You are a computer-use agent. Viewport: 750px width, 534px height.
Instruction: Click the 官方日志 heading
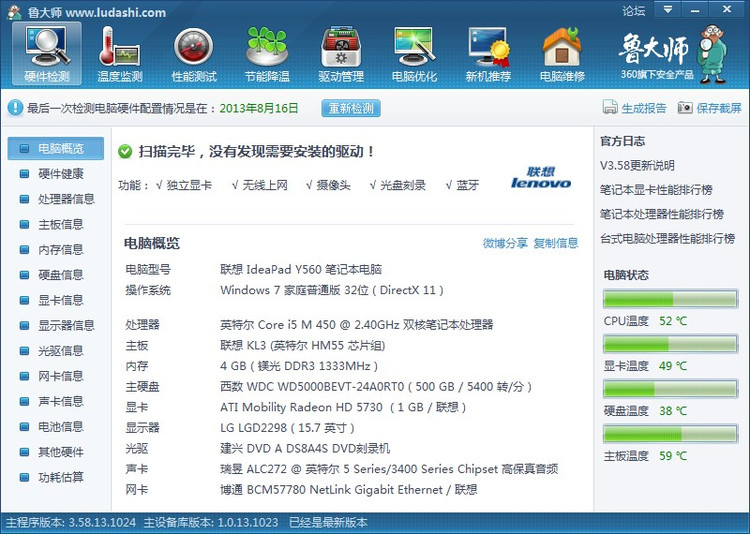[x=622, y=141]
